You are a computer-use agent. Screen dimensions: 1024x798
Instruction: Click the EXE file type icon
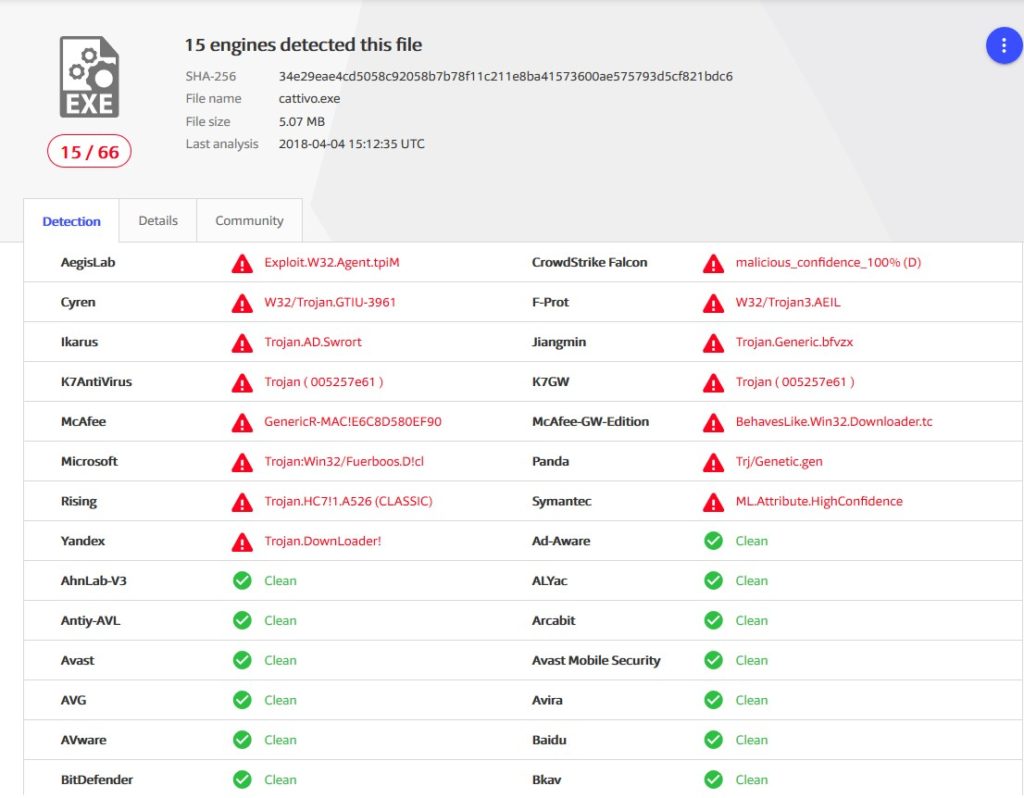89,77
